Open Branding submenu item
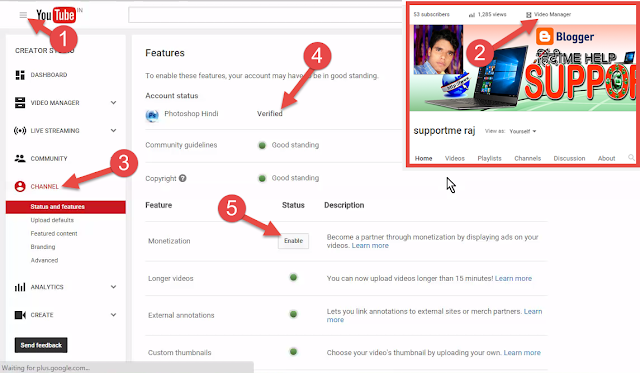Image resolution: width=640 pixels, height=373 pixels. pyautogui.click(x=43, y=247)
